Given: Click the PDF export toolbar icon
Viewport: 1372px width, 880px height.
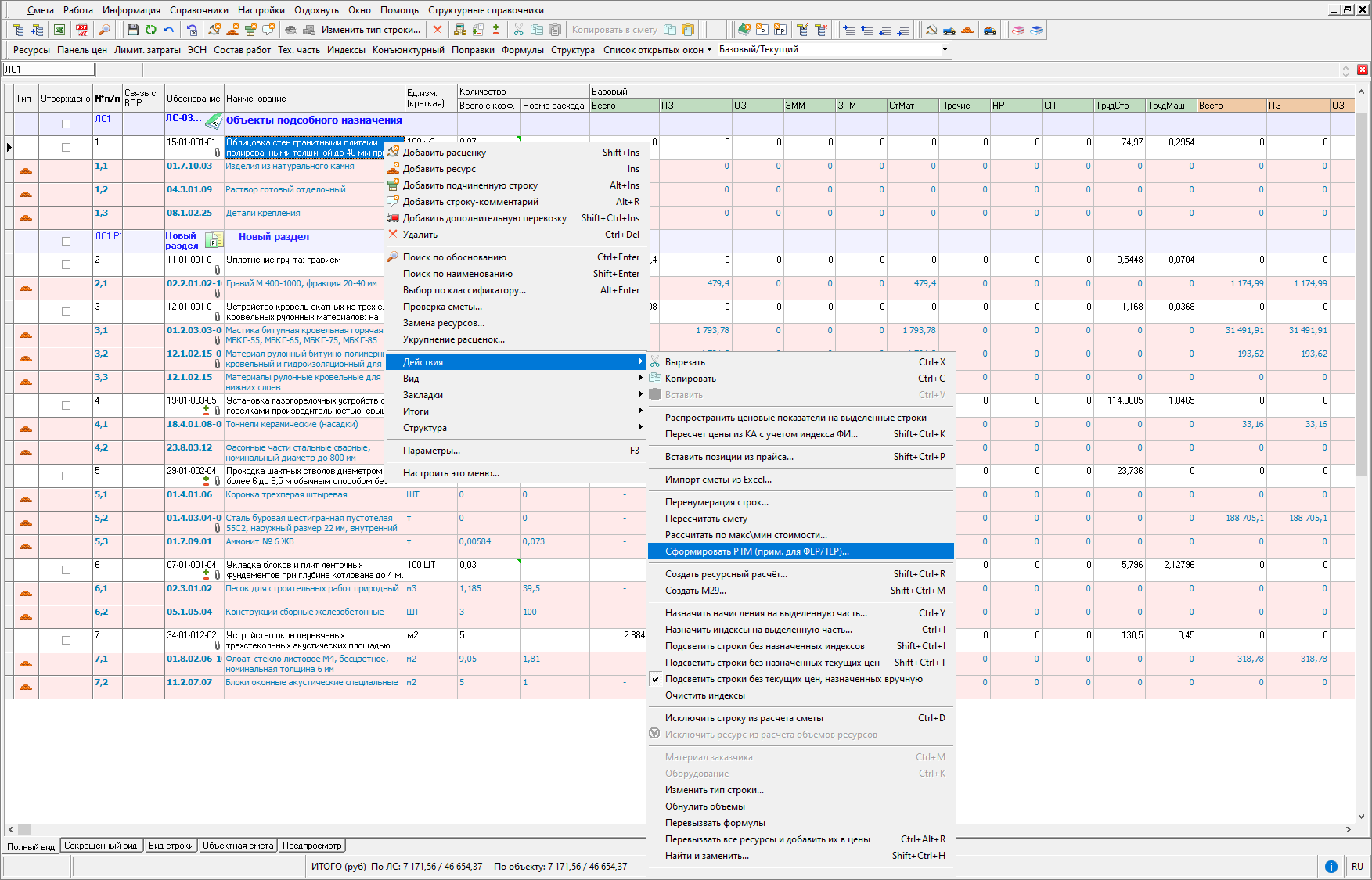Looking at the screenshot, I should [x=81, y=30].
